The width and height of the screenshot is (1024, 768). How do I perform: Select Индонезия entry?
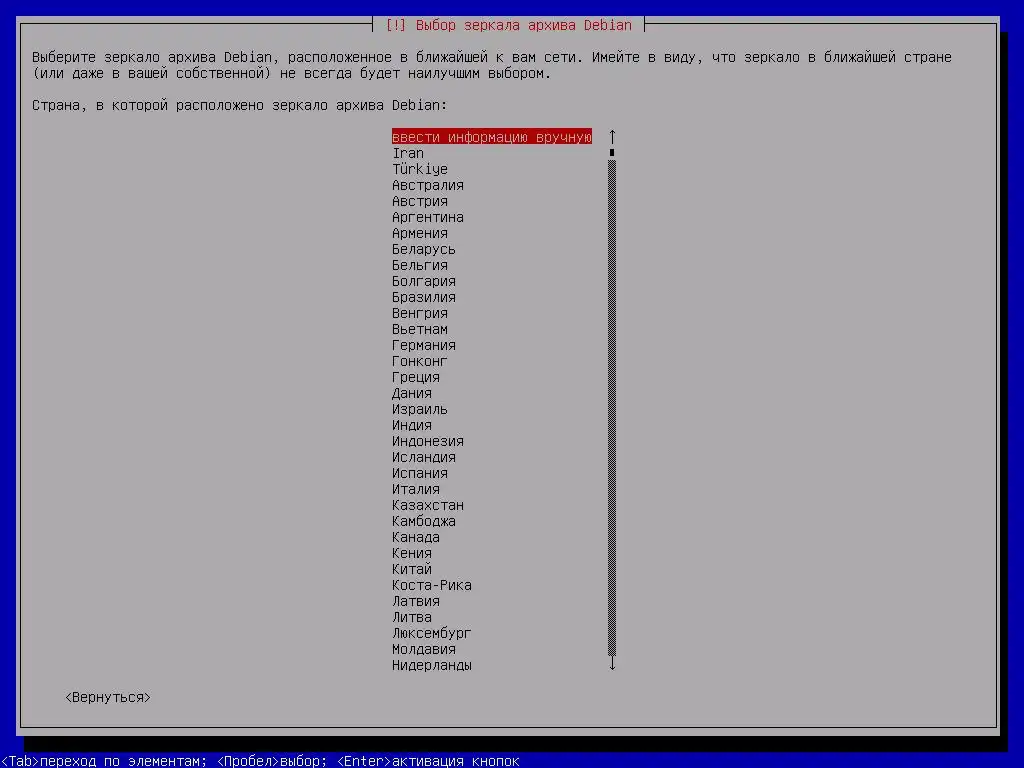click(x=428, y=441)
